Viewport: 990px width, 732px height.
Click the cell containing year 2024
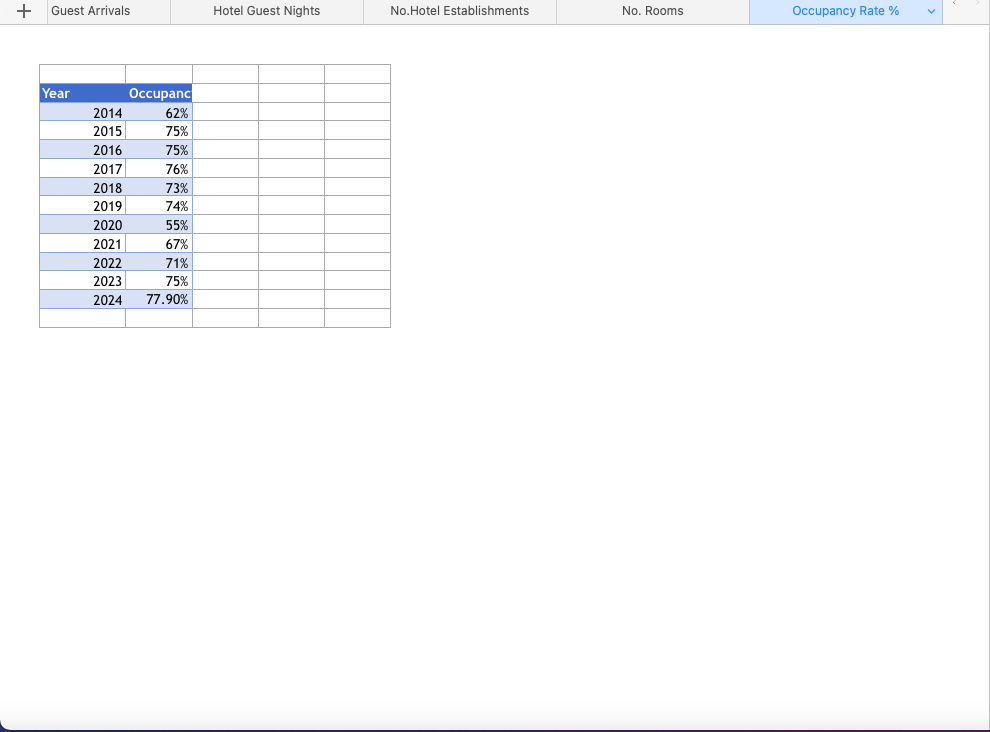coord(82,300)
